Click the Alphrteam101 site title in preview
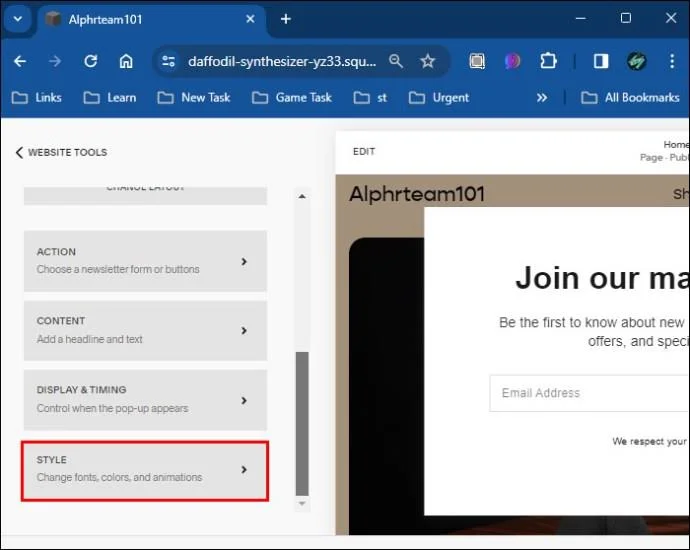 pyautogui.click(x=417, y=194)
